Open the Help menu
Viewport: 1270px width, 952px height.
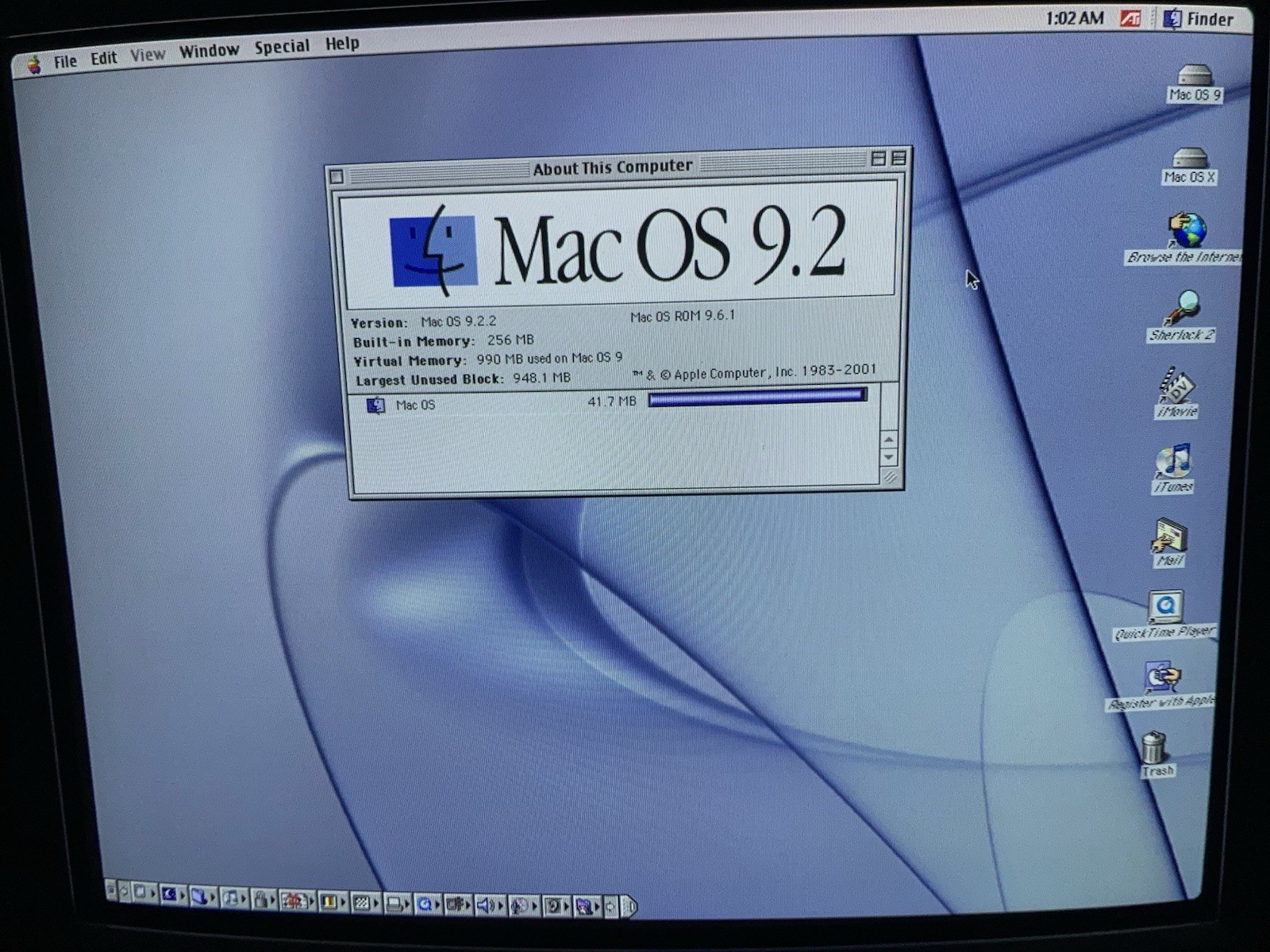pyautogui.click(x=342, y=44)
